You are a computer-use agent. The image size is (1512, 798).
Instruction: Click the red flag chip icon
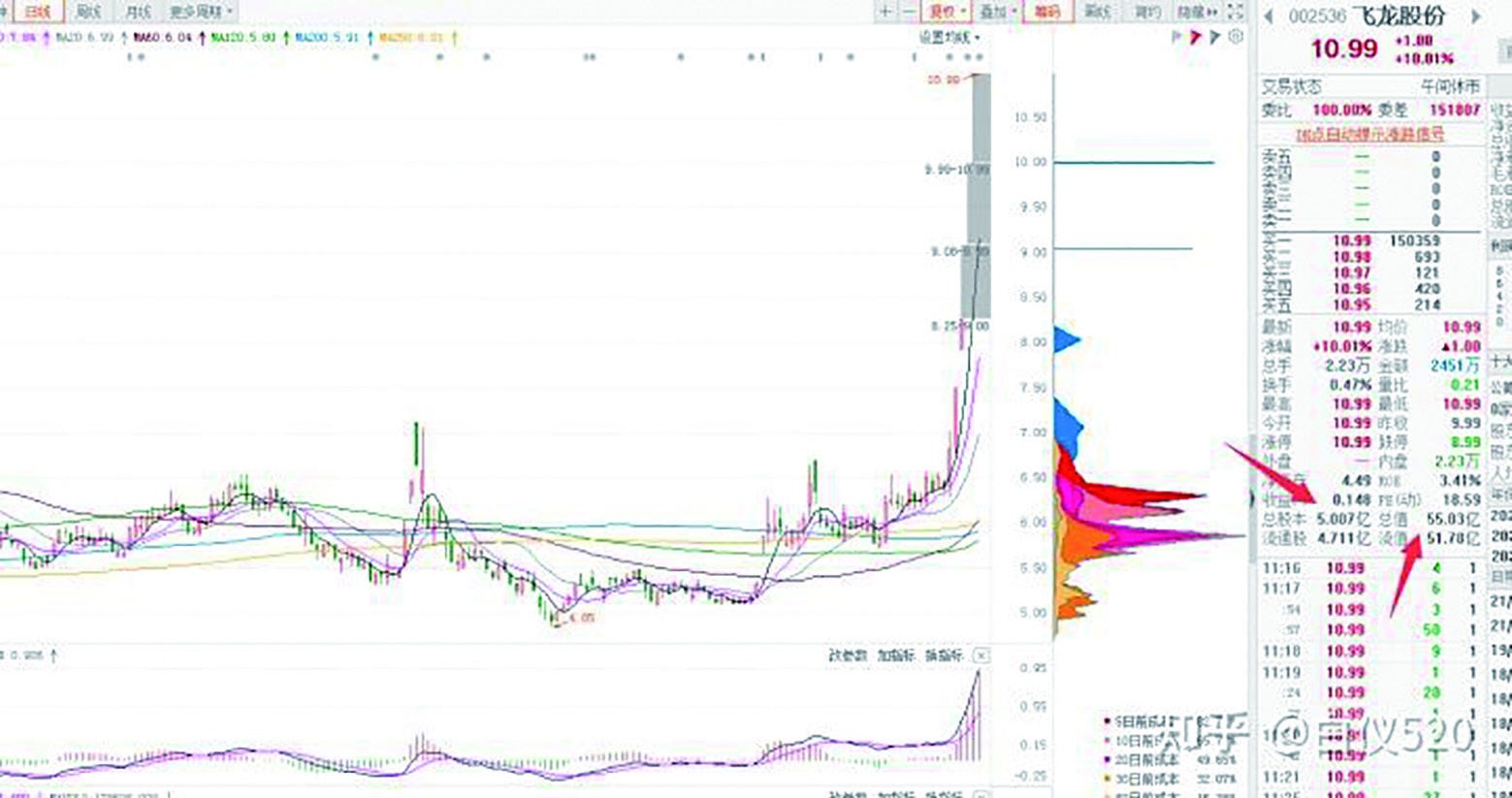click(1196, 37)
